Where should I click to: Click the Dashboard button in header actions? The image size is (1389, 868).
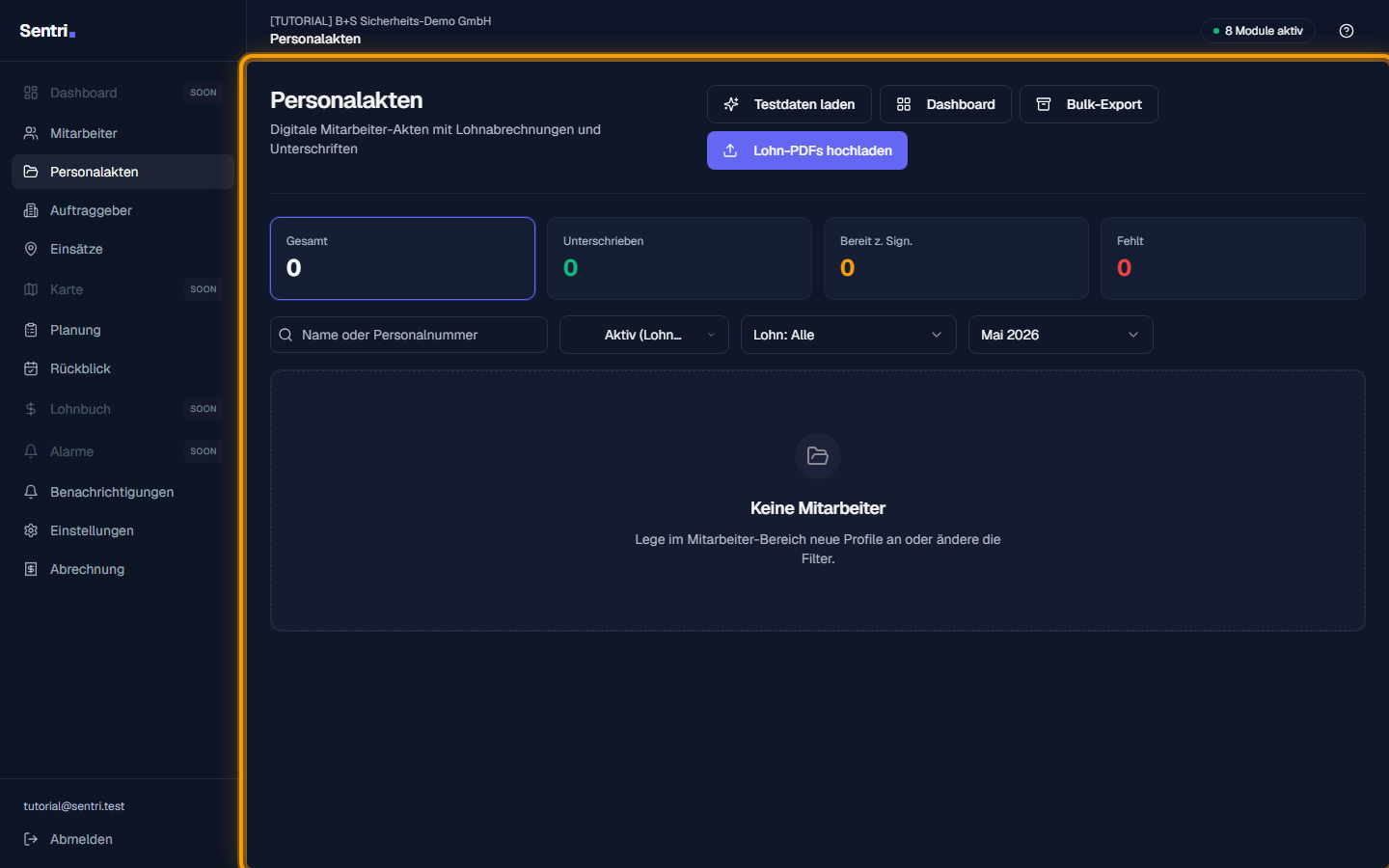(x=945, y=104)
